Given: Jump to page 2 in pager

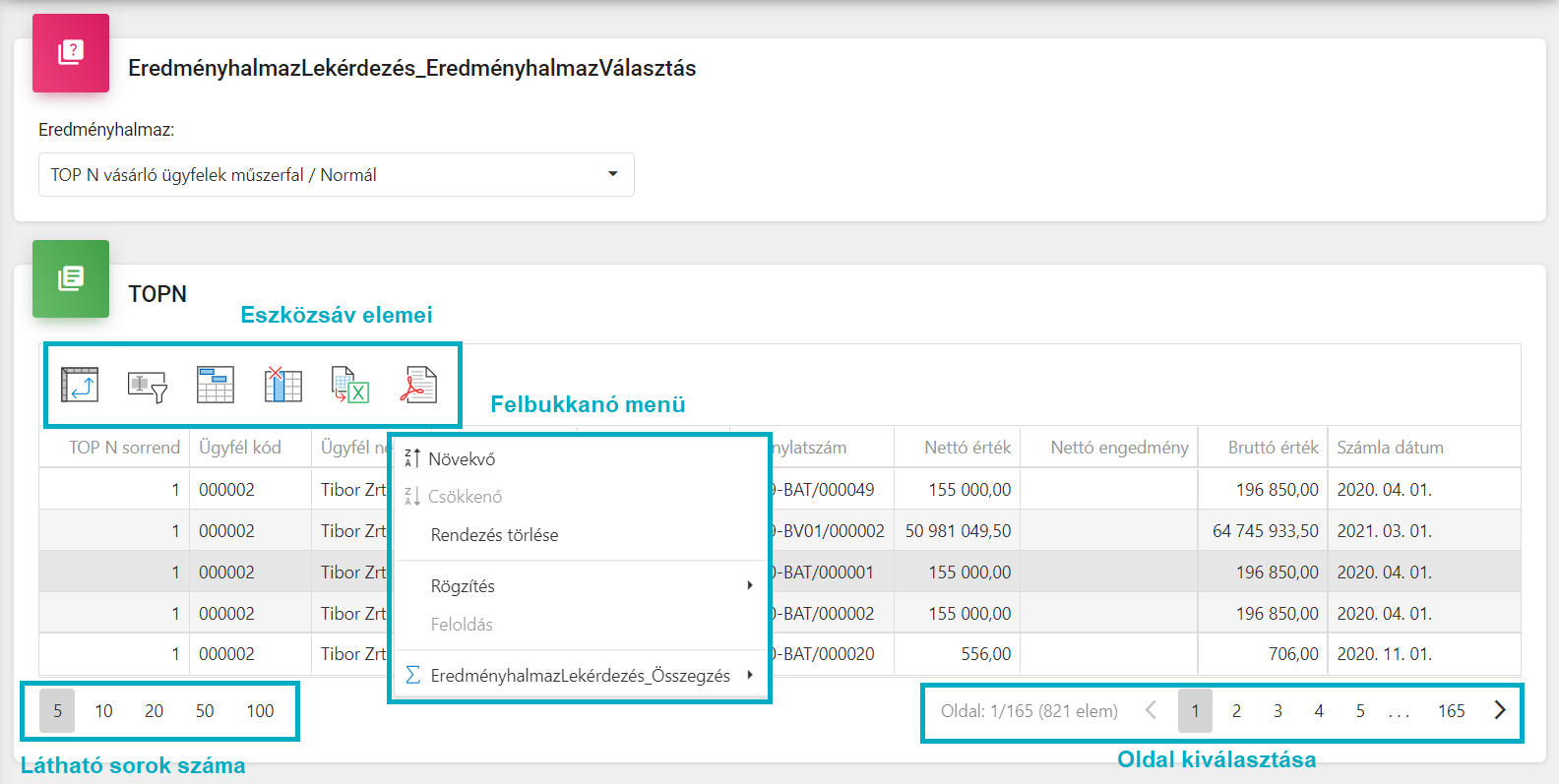Looking at the screenshot, I should tap(1236, 710).
